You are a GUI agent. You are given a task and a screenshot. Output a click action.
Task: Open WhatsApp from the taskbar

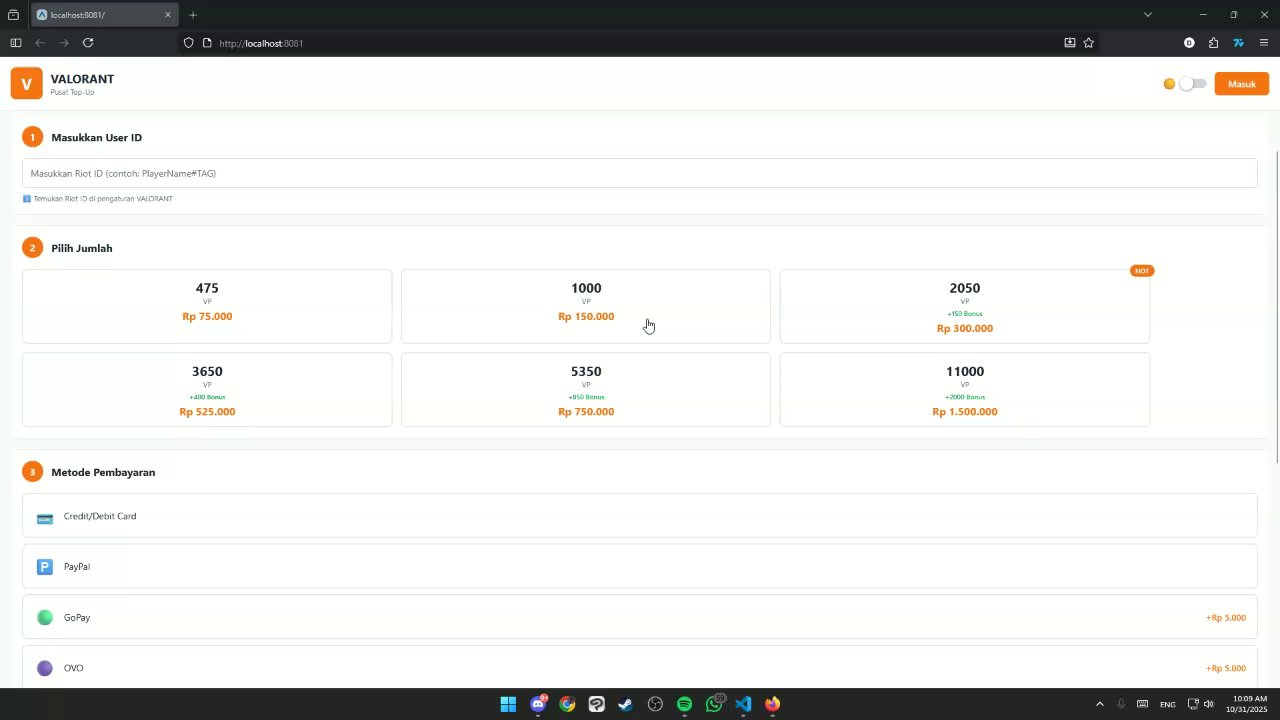coord(714,704)
